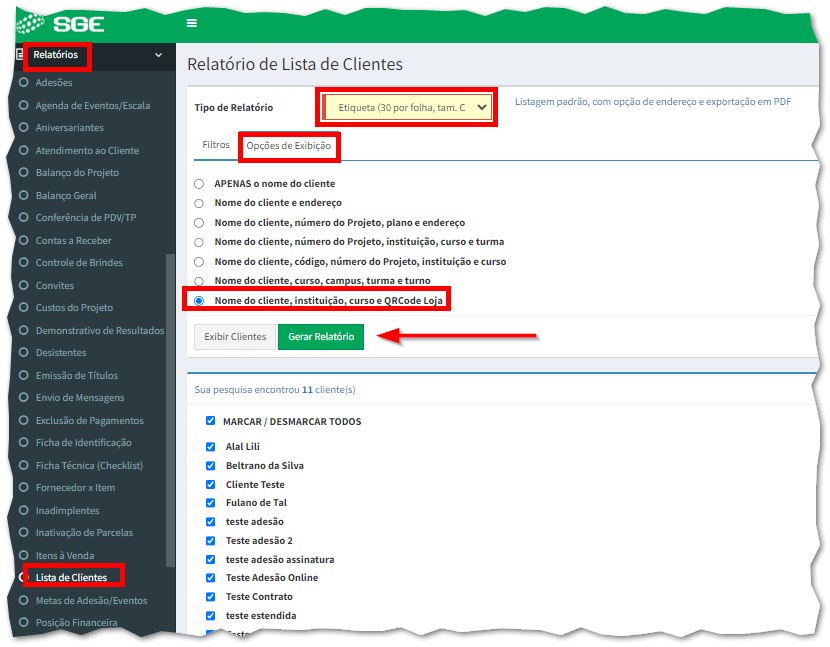Open Custos do Projeto

(74, 308)
